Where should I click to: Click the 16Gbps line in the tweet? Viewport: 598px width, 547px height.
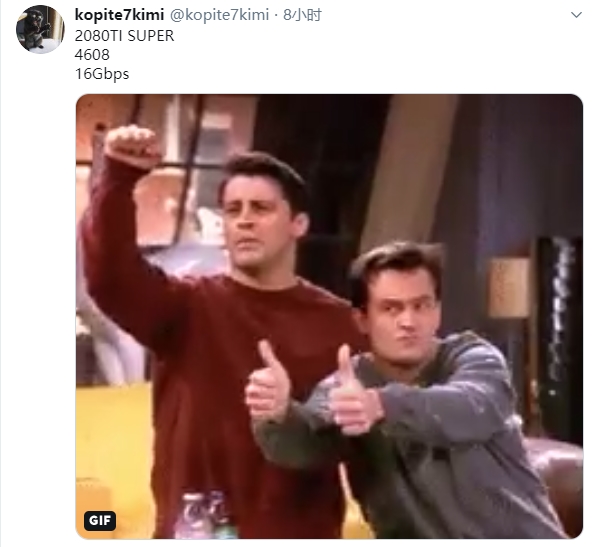[102, 74]
